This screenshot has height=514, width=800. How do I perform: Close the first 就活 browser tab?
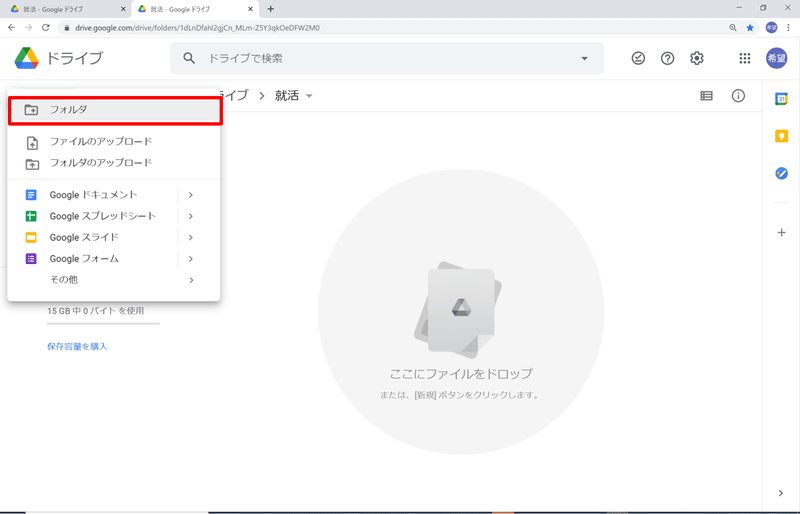pyautogui.click(x=123, y=9)
